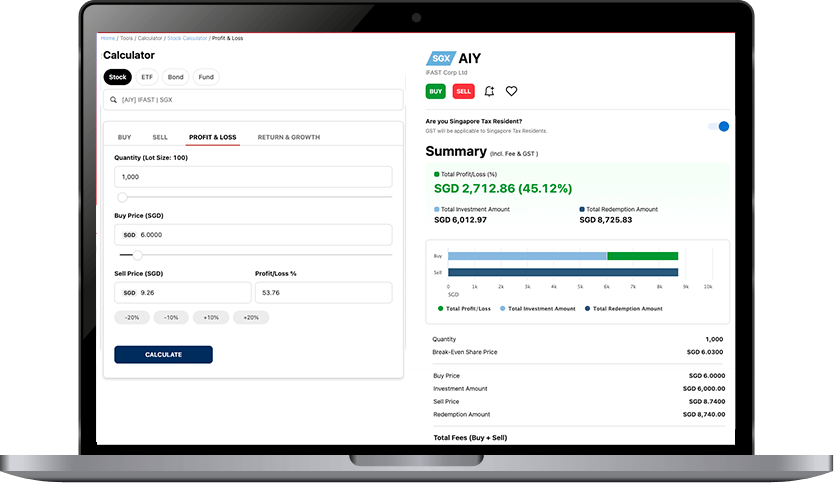The image size is (834, 483).
Task: Click the green BUY button
Action: tap(436, 91)
